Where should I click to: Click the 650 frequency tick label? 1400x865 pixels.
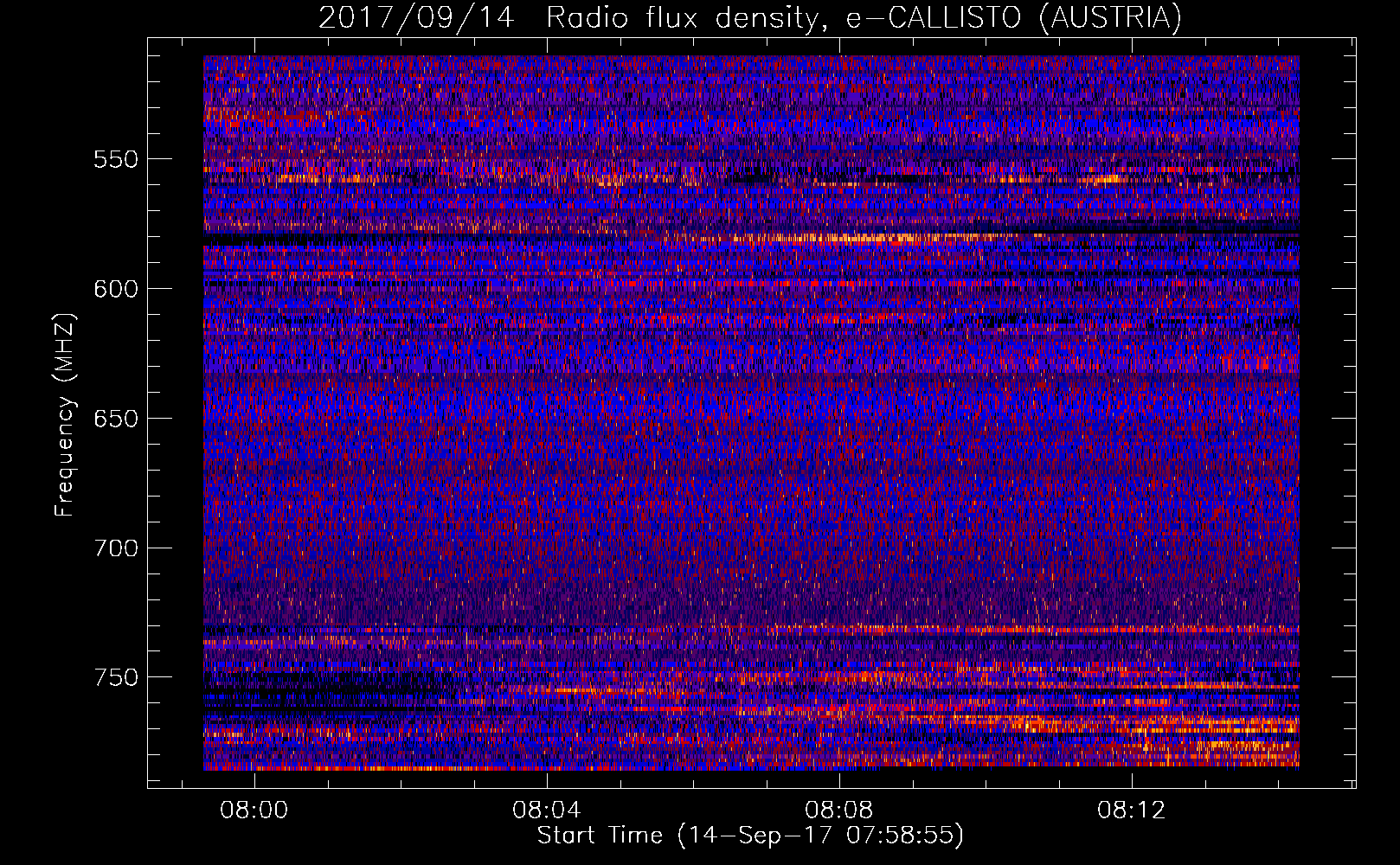pyautogui.click(x=116, y=419)
